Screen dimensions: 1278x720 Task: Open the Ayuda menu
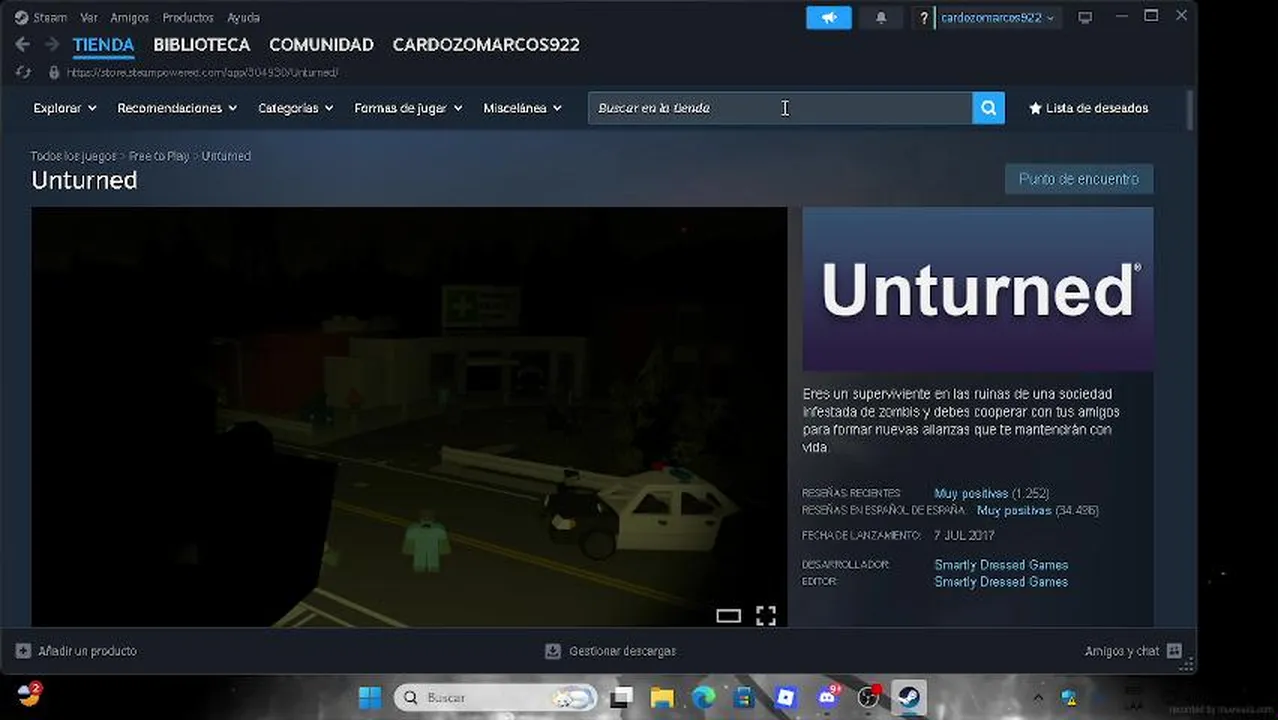click(243, 18)
